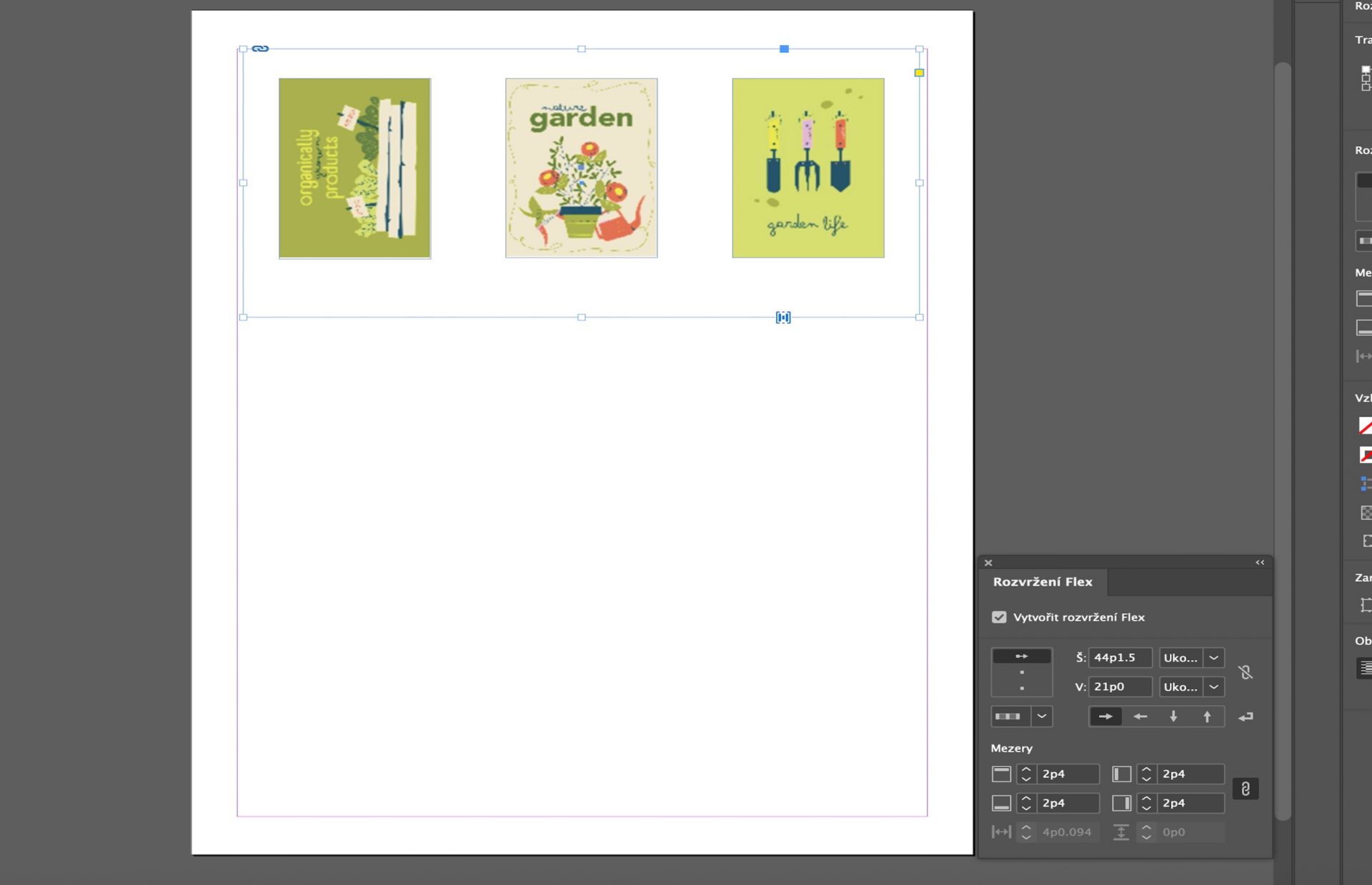The image size is (1372, 885).
Task: Close the Rozvržení Flex panel
Action: 988,563
